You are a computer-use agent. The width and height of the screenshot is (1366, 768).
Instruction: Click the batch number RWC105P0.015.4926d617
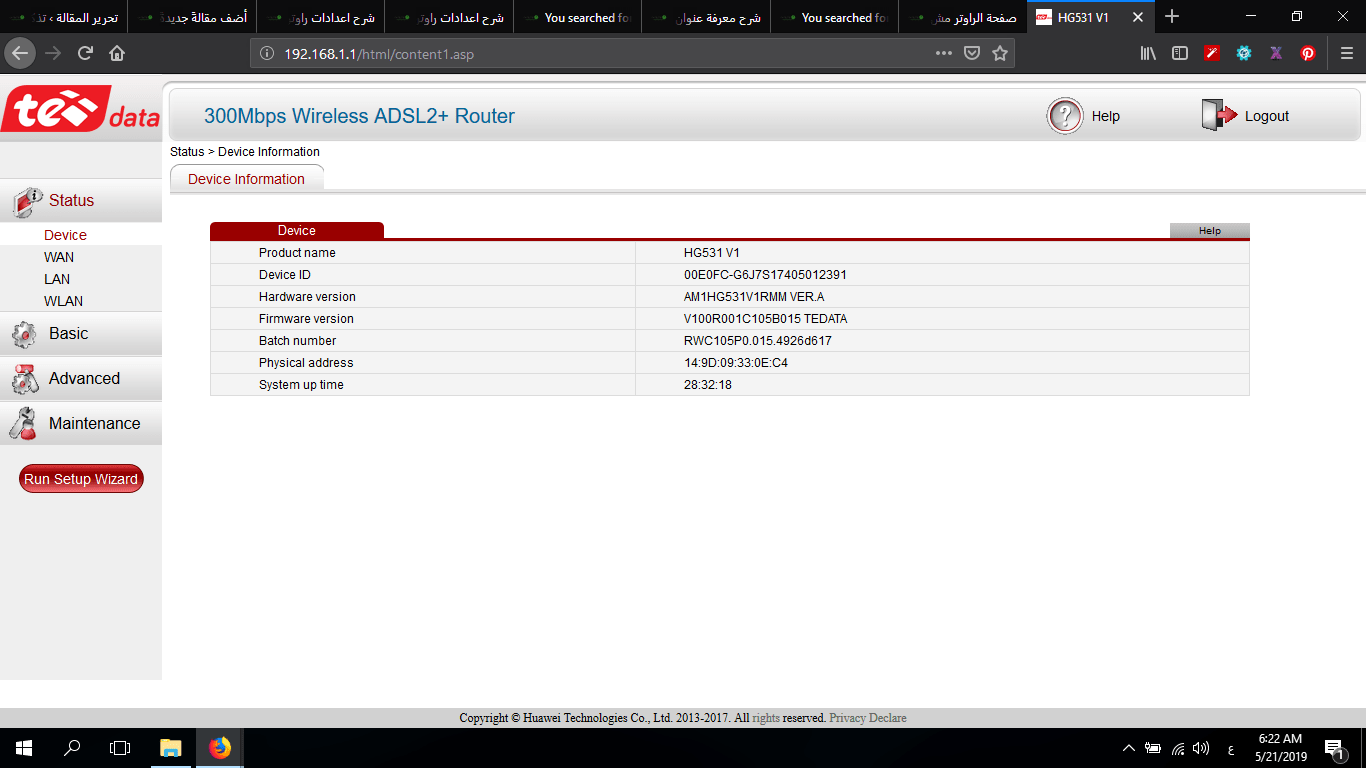pyautogui.click(x=758, y=341)
